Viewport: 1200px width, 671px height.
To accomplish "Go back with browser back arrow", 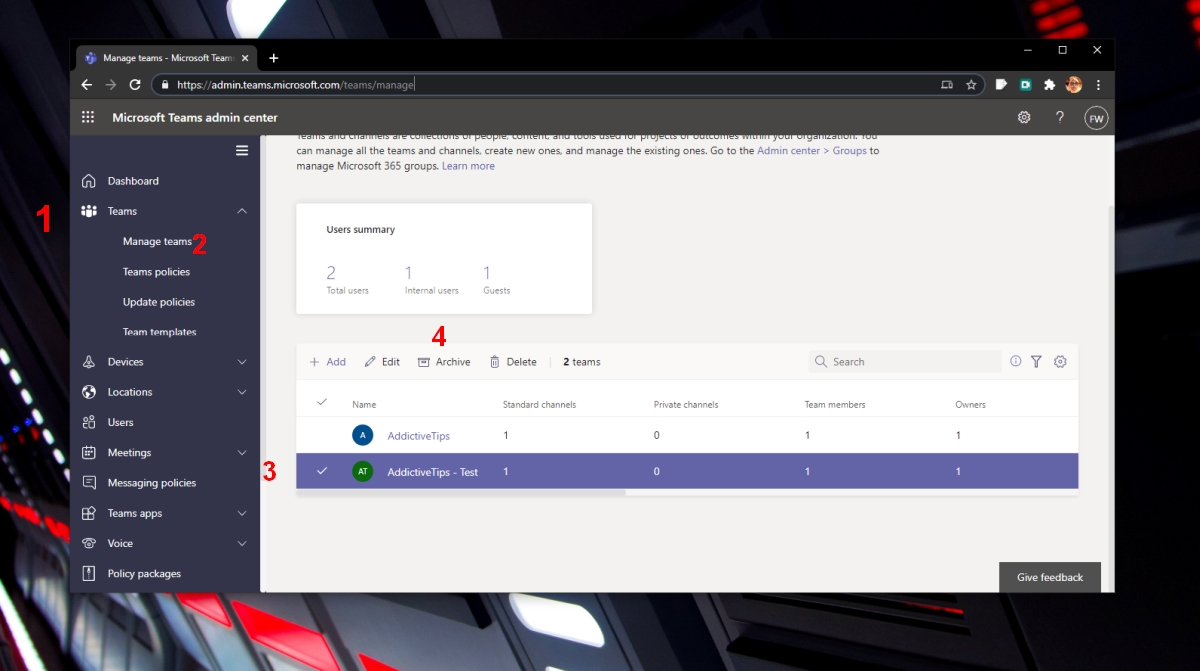I will (87, 85).
